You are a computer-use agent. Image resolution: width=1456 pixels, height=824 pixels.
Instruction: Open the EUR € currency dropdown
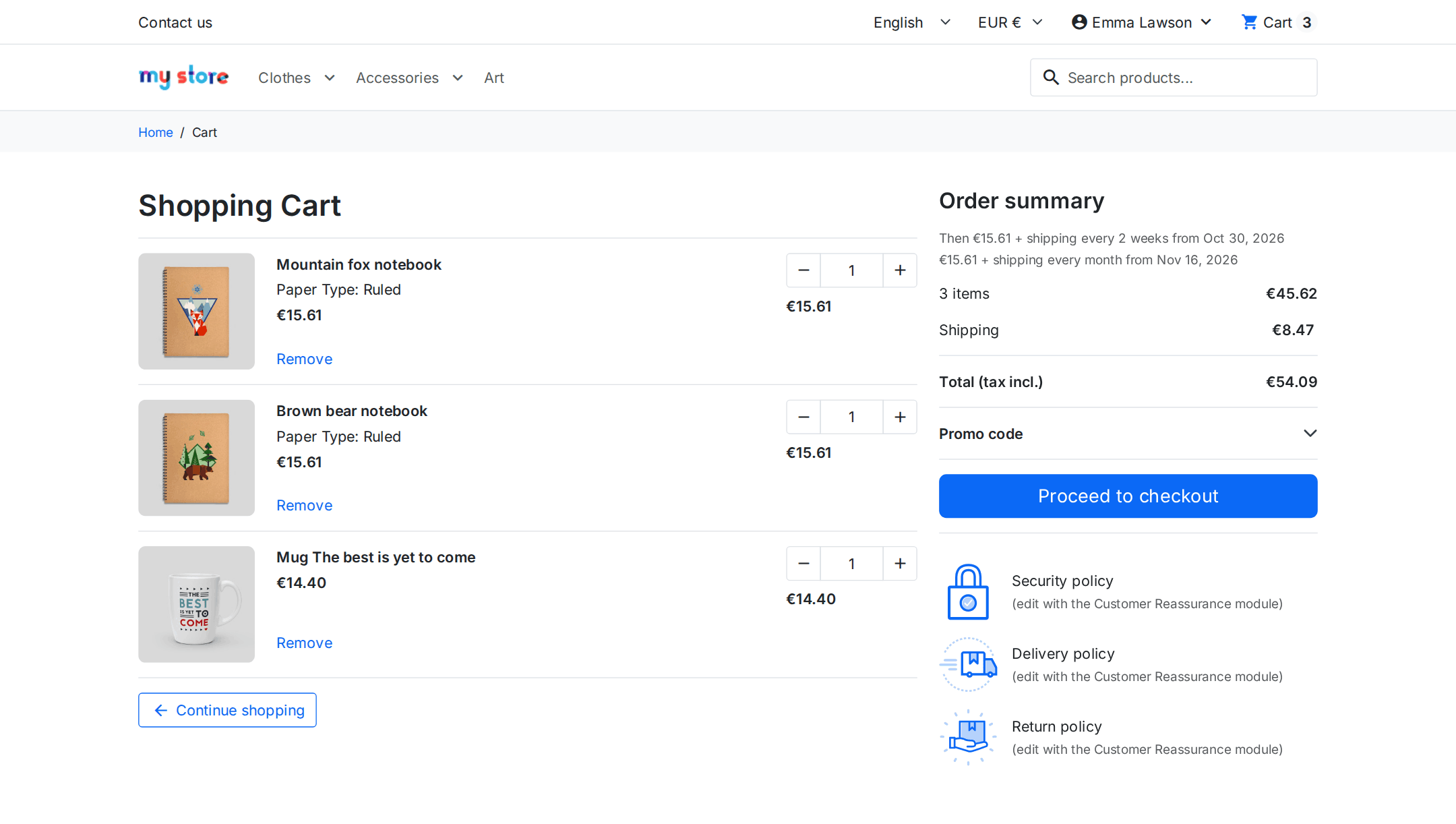click(1010, 22)
